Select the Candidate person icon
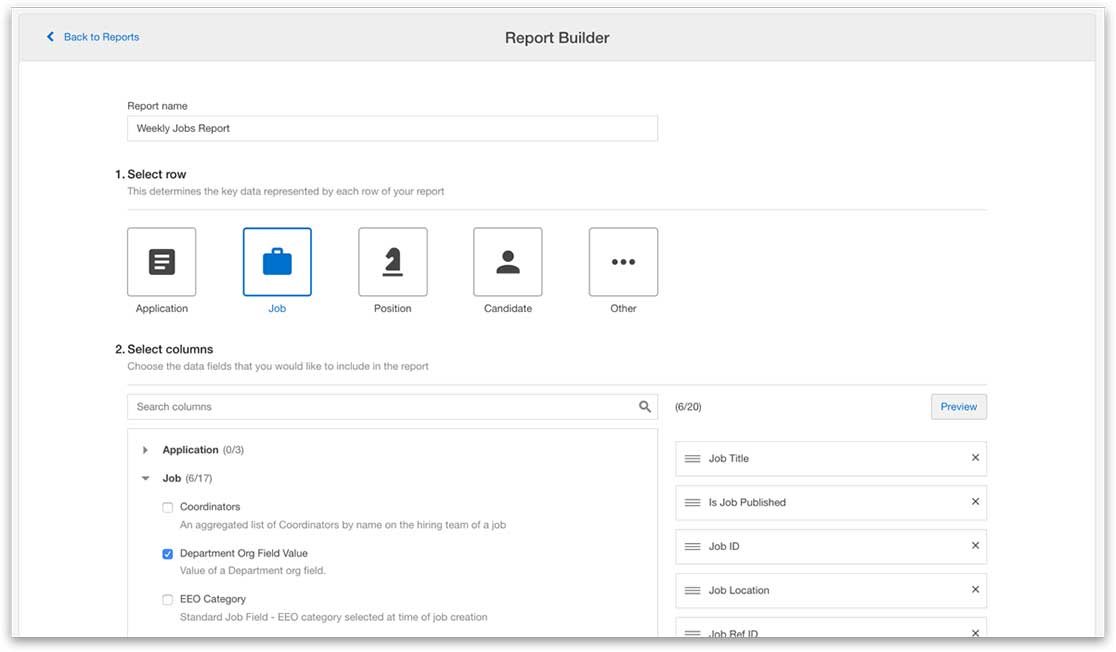Screen dimensions: 1116x652 (508, 262)
